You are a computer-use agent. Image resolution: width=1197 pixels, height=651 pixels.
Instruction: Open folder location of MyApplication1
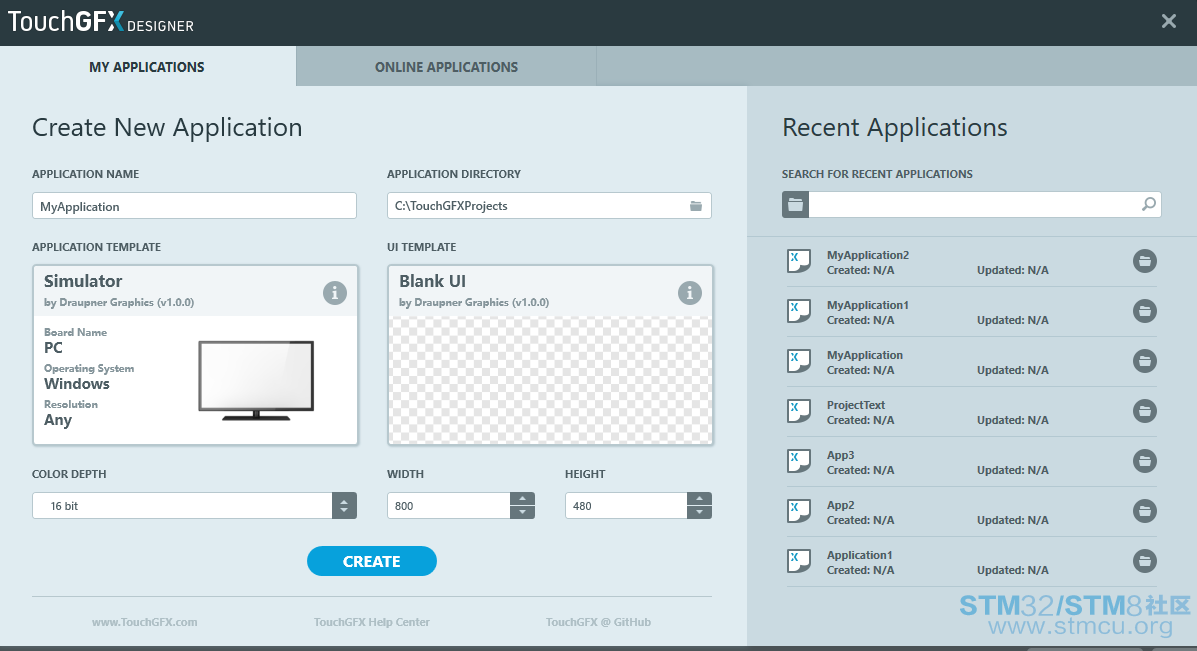(1144, 311)
